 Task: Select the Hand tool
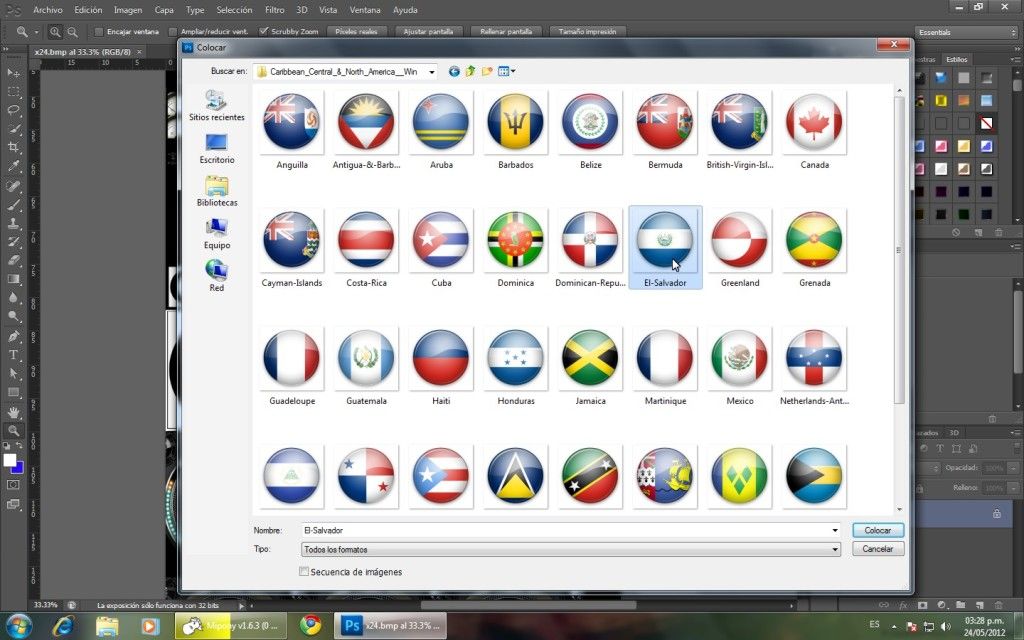(13, 412)
